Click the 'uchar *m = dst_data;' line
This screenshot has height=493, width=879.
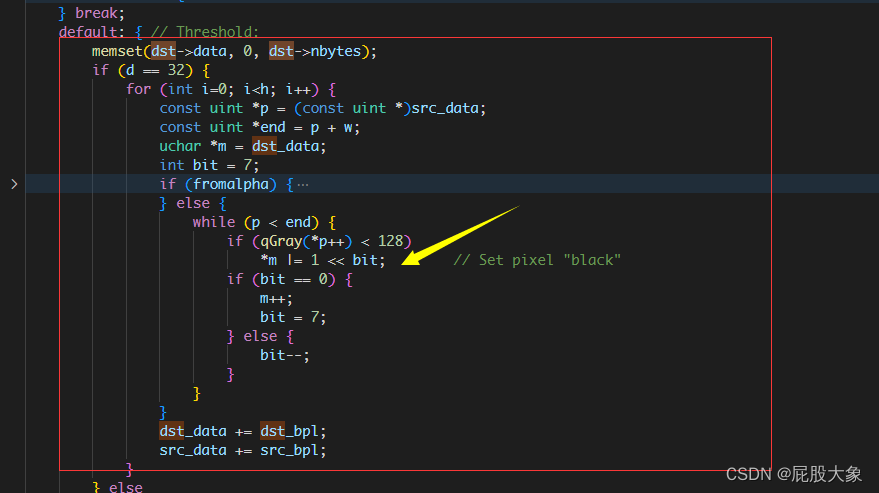click(242, 146)
